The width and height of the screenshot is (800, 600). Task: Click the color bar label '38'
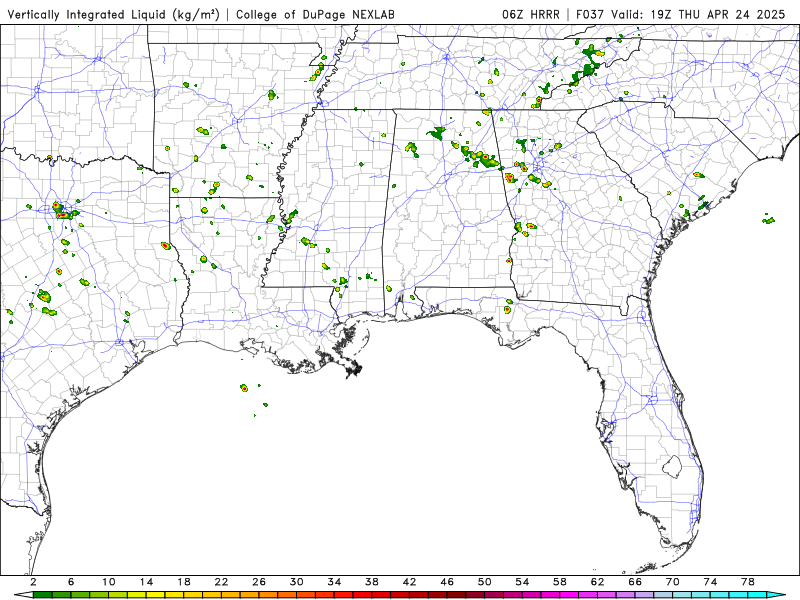click(372, 582)
